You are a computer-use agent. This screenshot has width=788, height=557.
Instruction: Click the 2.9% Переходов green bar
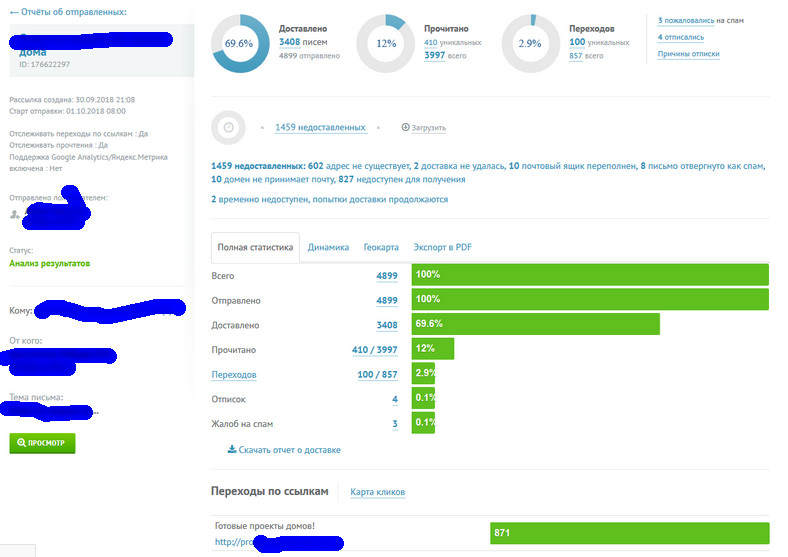[424, 374]
